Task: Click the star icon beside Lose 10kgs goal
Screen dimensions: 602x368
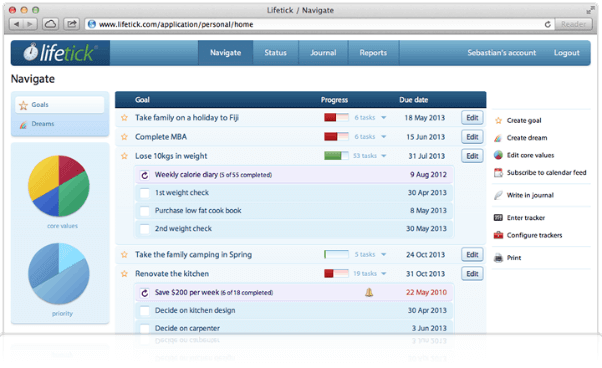Action: pyautogui.click(x=124, y=156)
